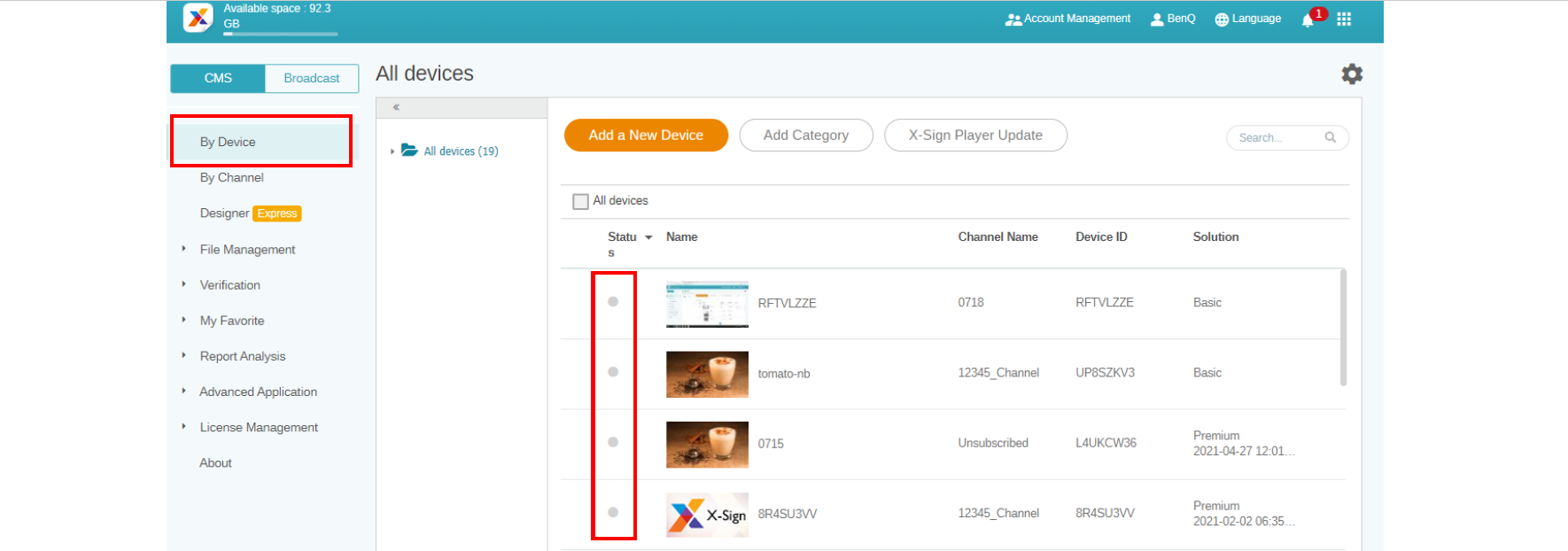Screen dimensions: 1568x551
Task: Click the X-Sign logo in header
Action: pyautogui.click(x=198, y=18)
